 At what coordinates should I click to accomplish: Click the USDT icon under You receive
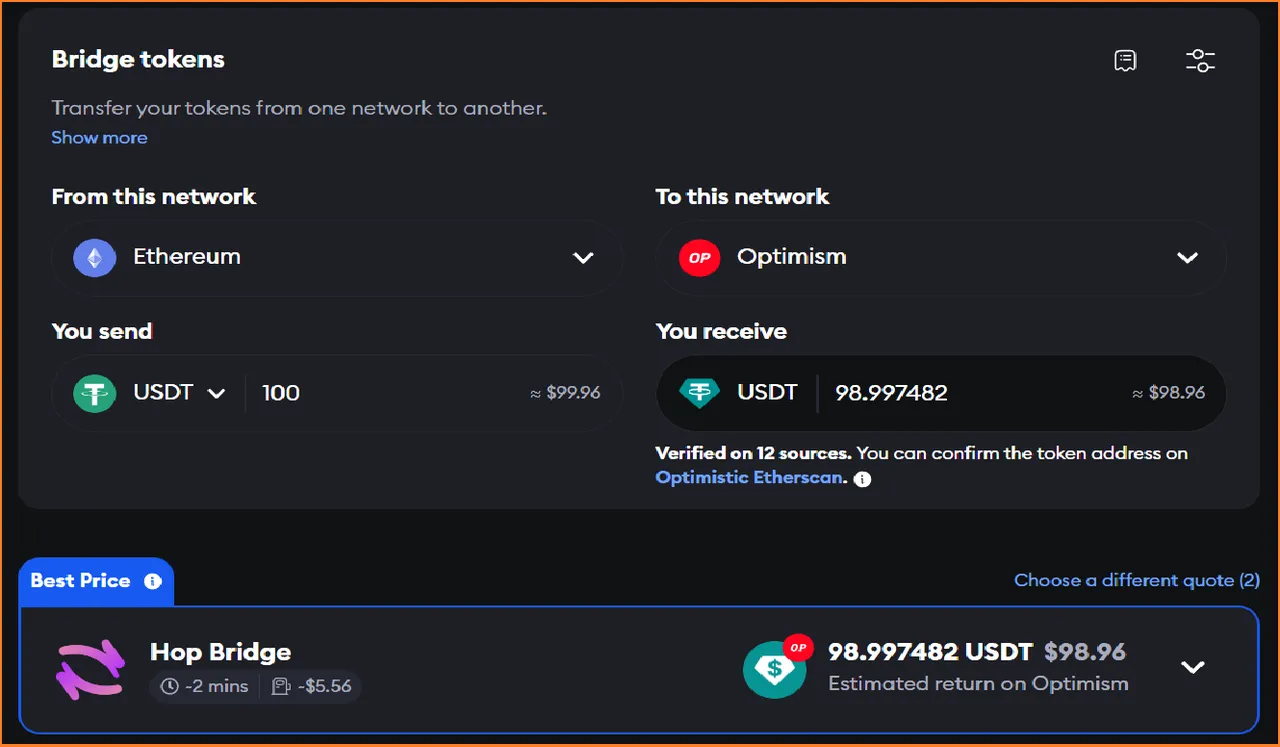(x=699, y=393)
